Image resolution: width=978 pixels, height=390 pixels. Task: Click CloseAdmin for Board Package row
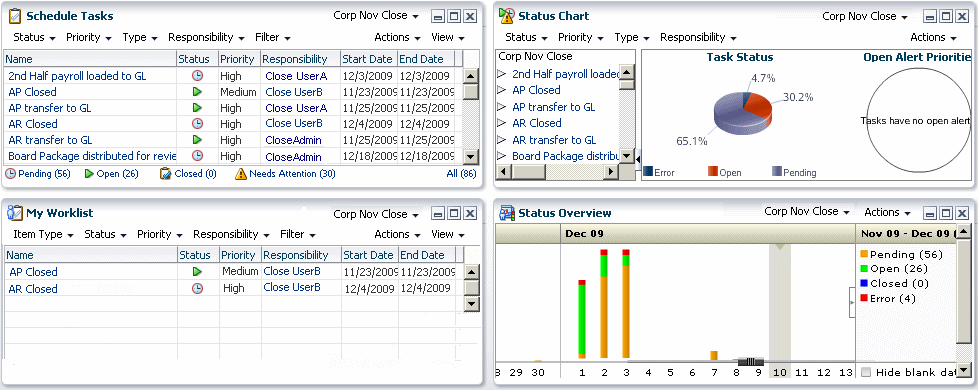(x=293, y=157)
